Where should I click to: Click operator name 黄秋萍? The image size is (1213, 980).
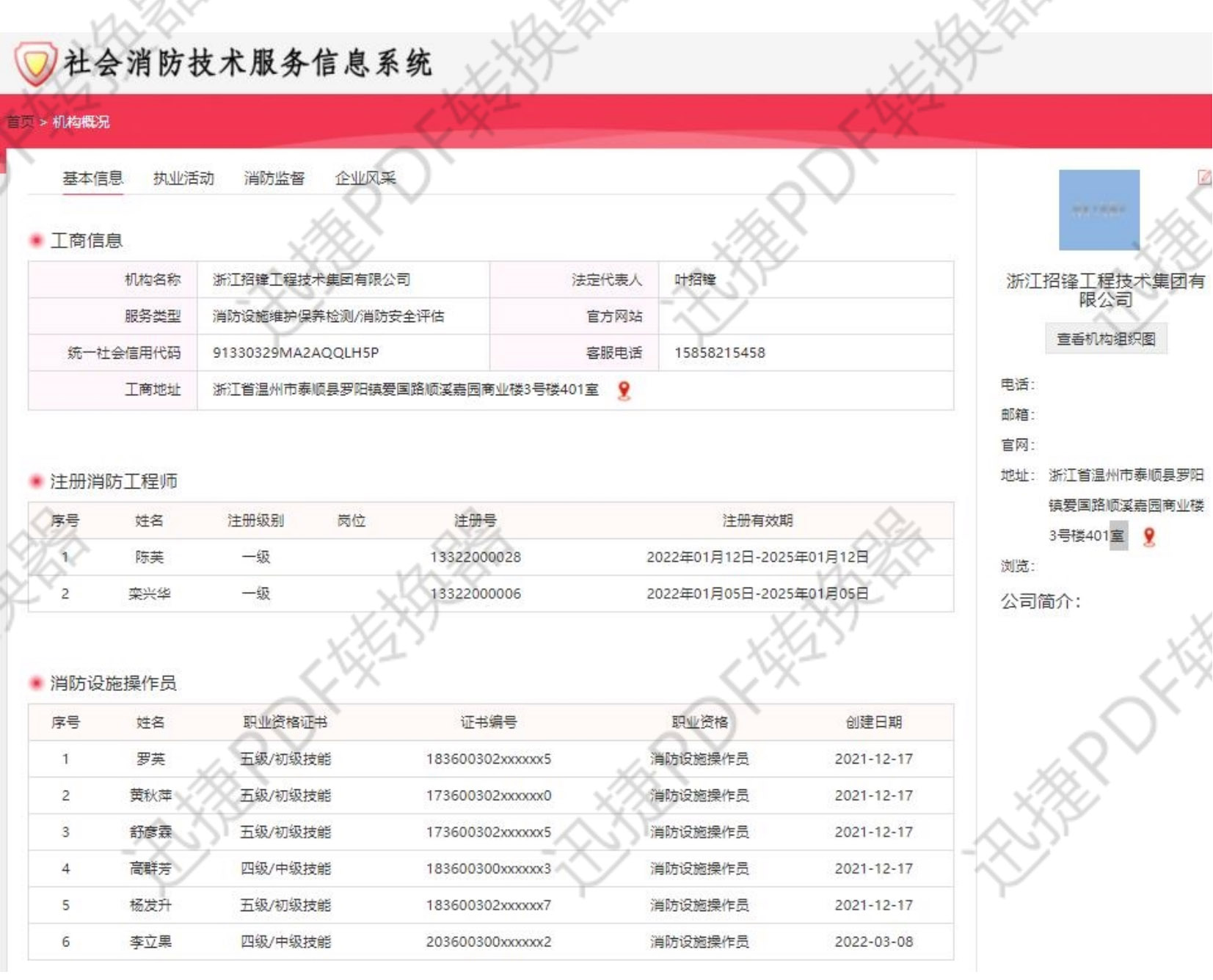(150, 796)
